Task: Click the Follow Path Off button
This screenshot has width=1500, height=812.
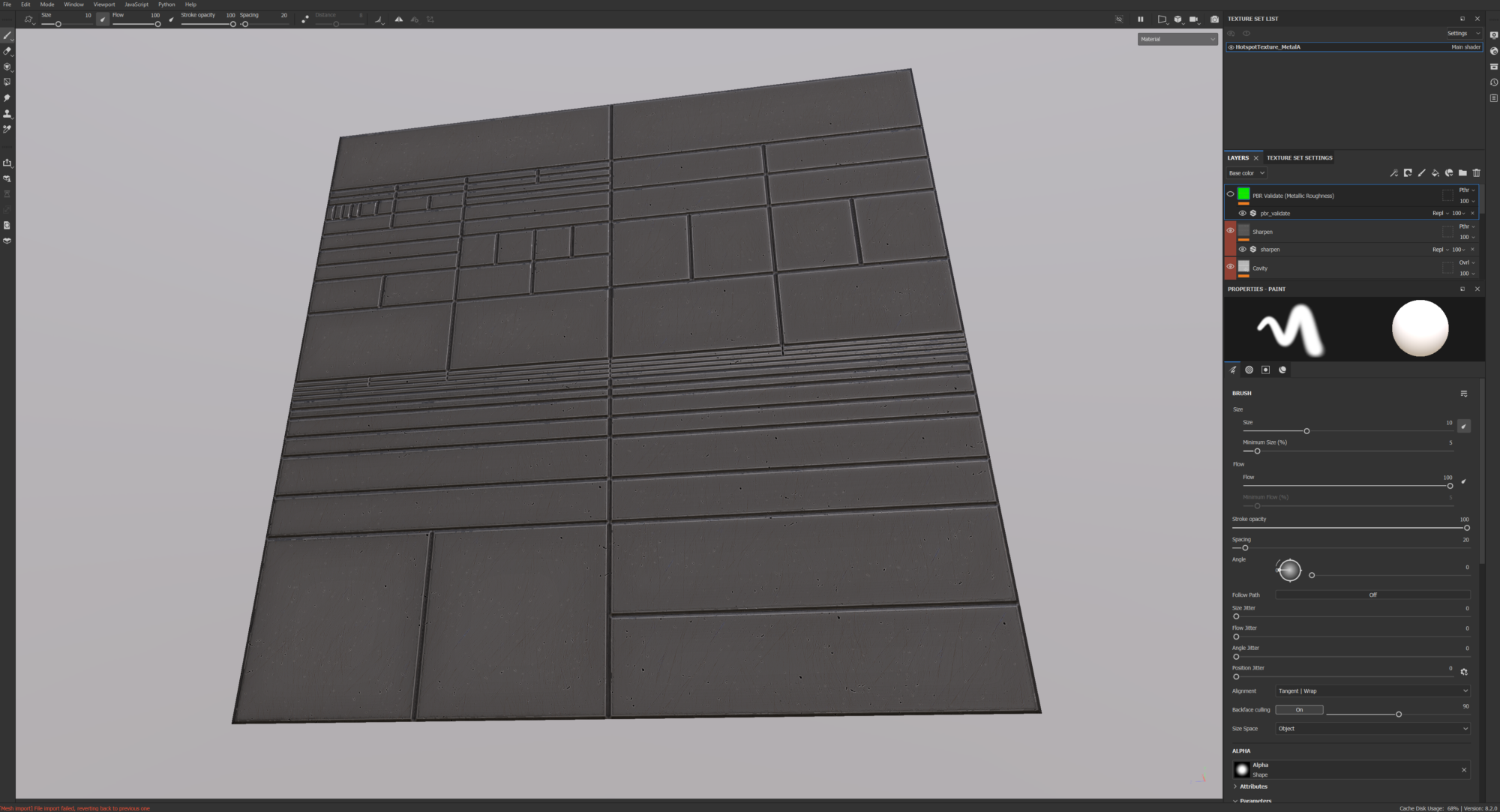Action: 1372,595
